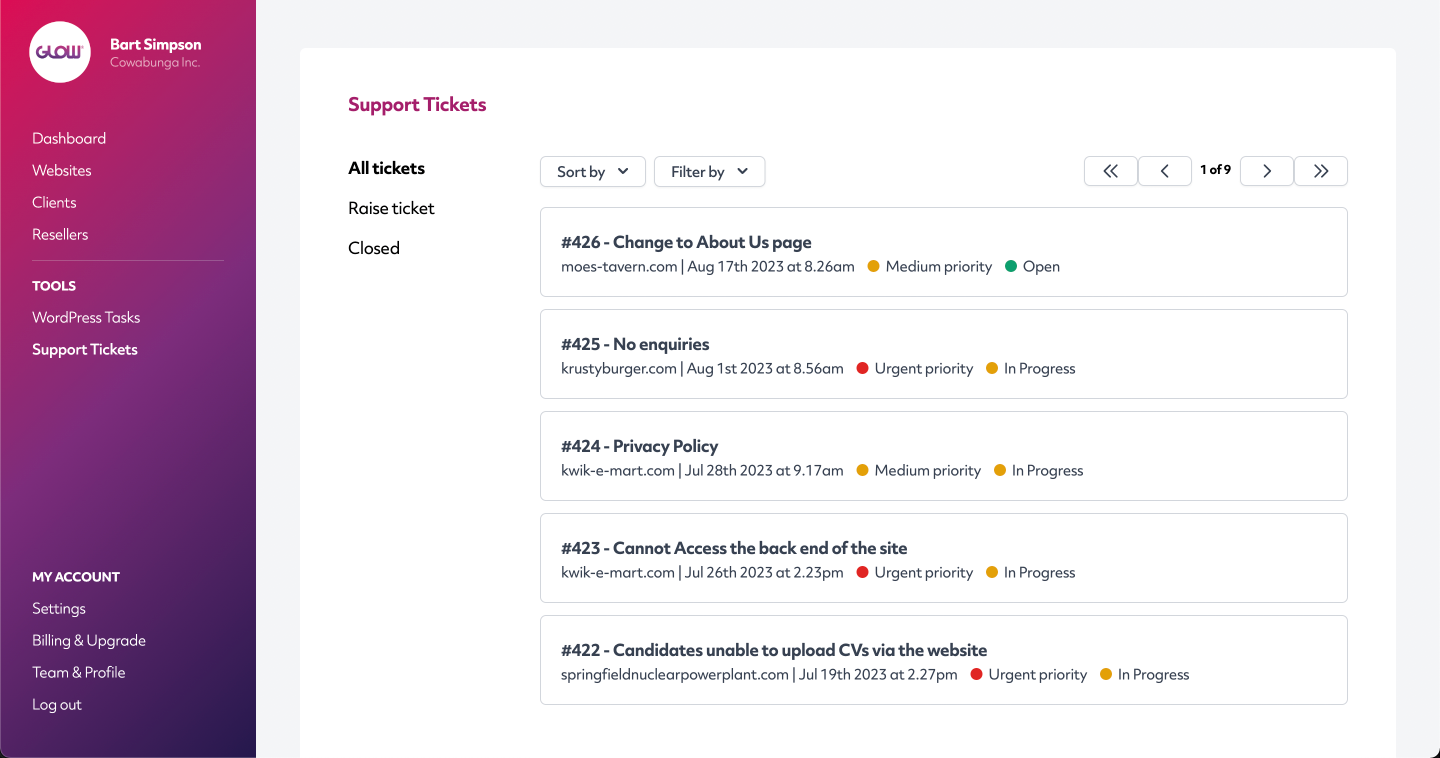This screenshot has height=758, width=1440.
Task: Click the Glow logo icon
Action: click(x=60, y=52)
